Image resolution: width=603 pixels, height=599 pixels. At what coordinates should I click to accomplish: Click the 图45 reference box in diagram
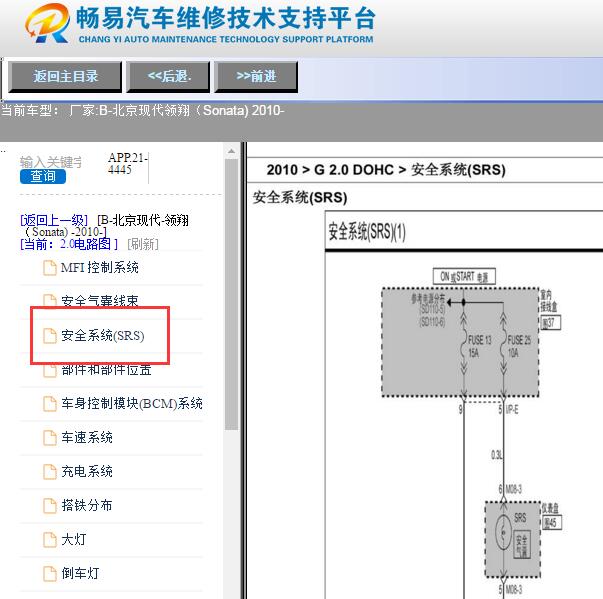(x=551, y=522)
